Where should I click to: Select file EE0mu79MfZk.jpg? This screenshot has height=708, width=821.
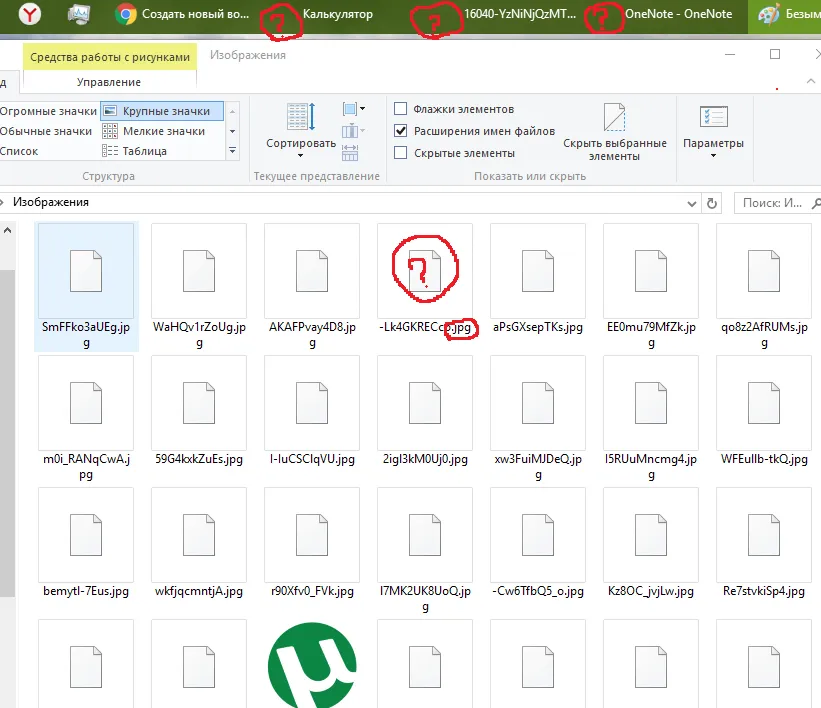[651, 286]
